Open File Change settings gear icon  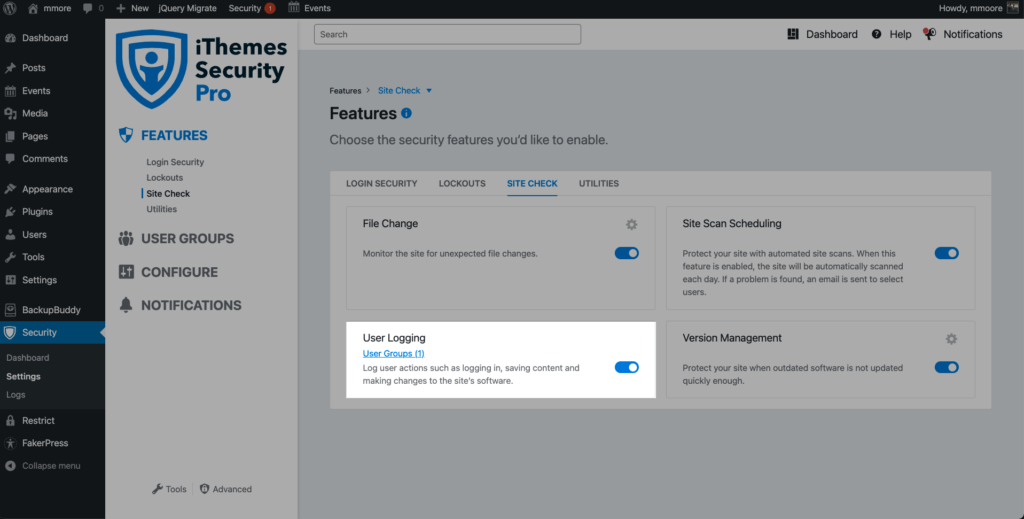click(632, 225)
